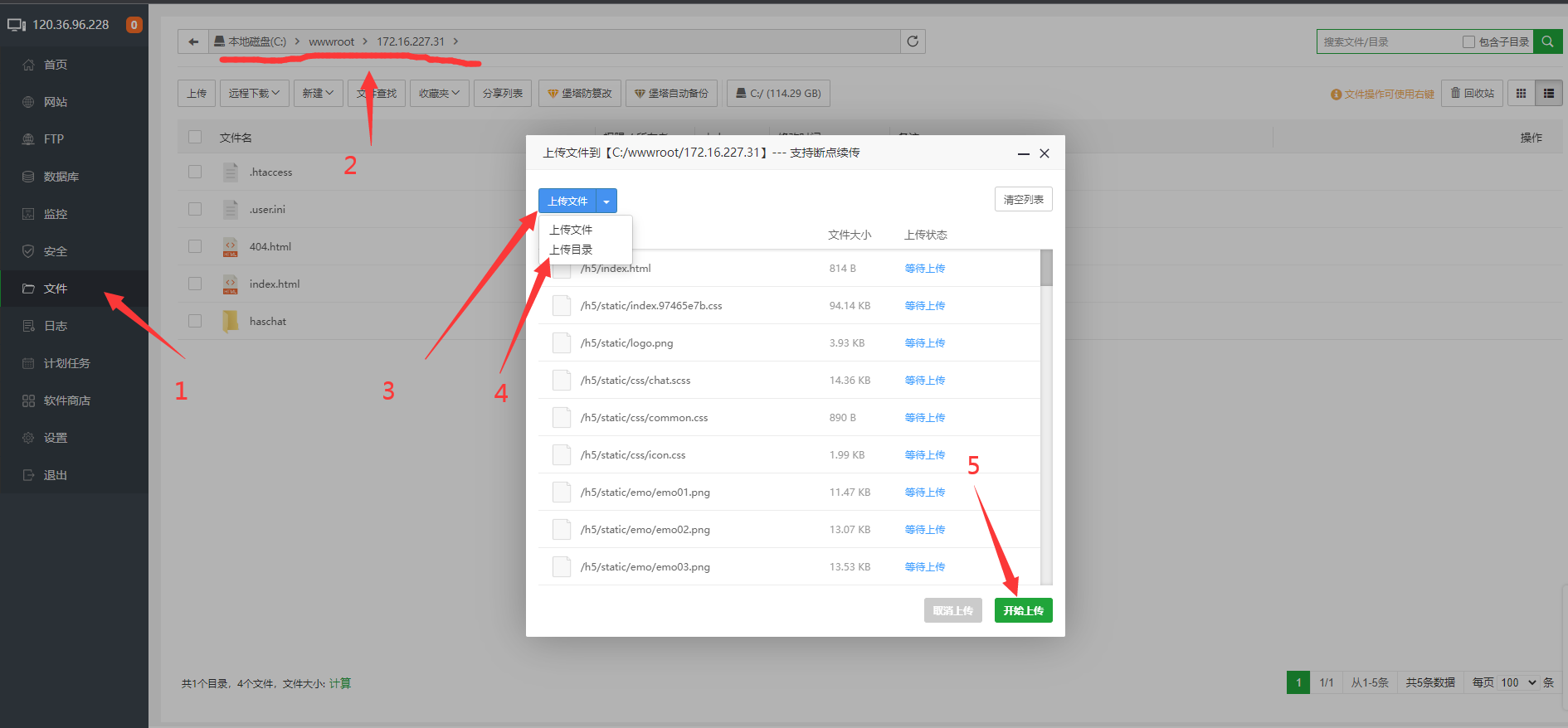Click chevron after wwwroot in path
The width and height of the screenshot is (1568, 728).
[x=365, y=41]
